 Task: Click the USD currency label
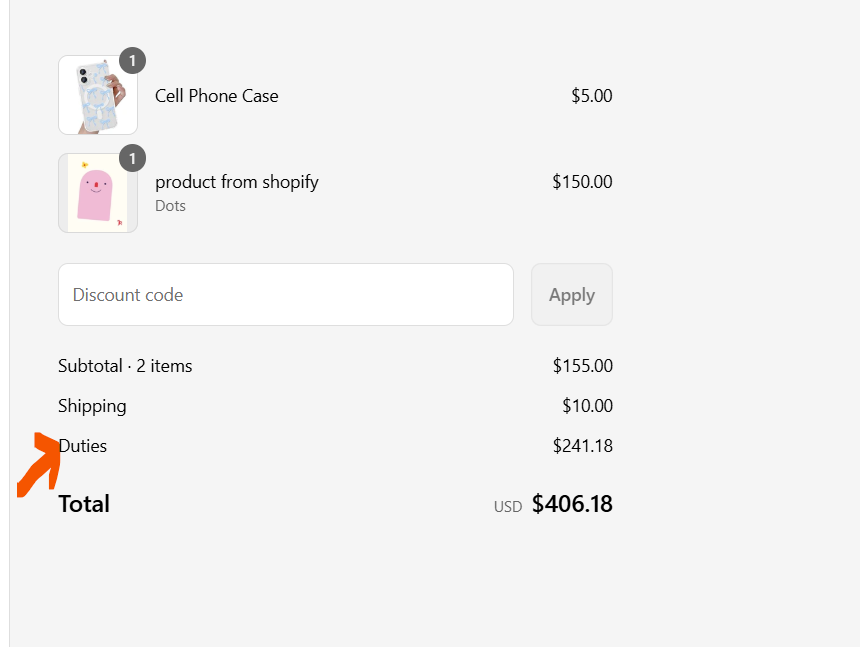pyautogui.click(x=508, y=507)
